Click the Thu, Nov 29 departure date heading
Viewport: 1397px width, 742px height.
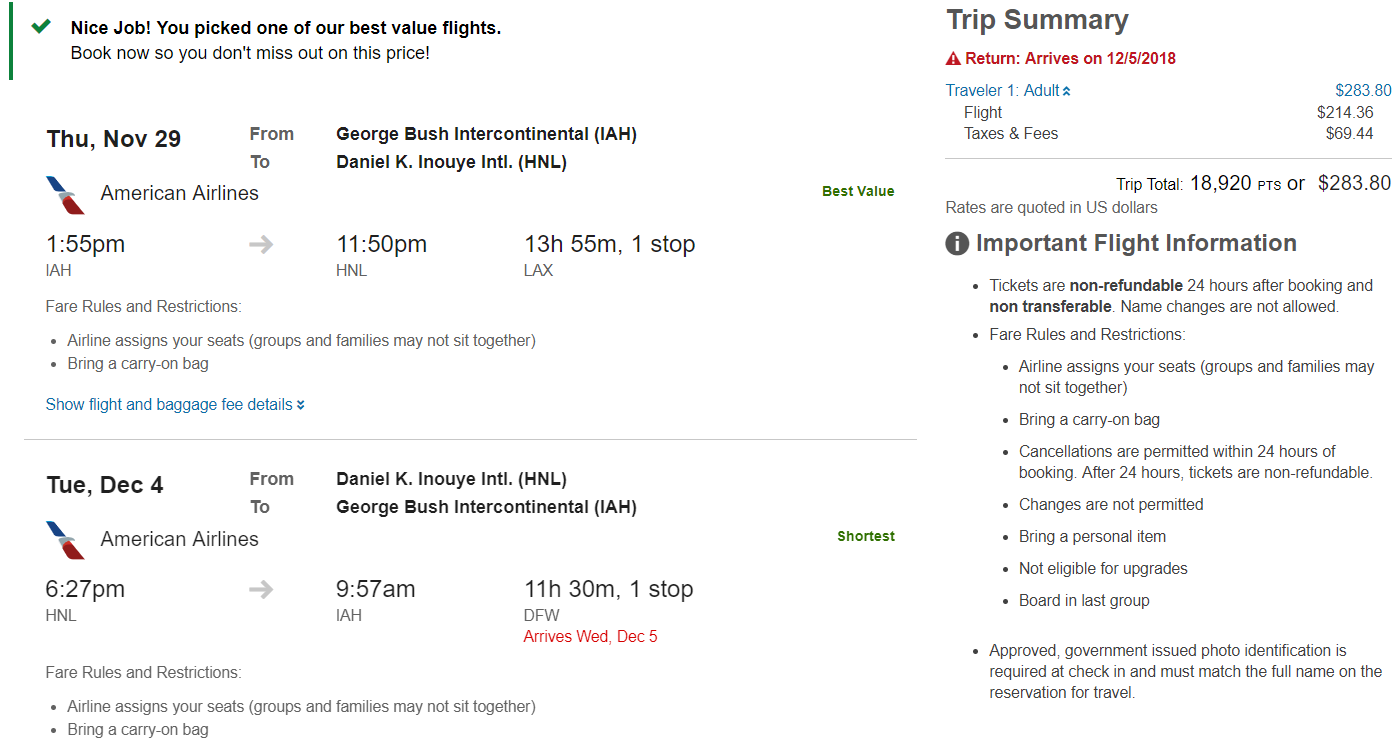(x=113, y=139)
